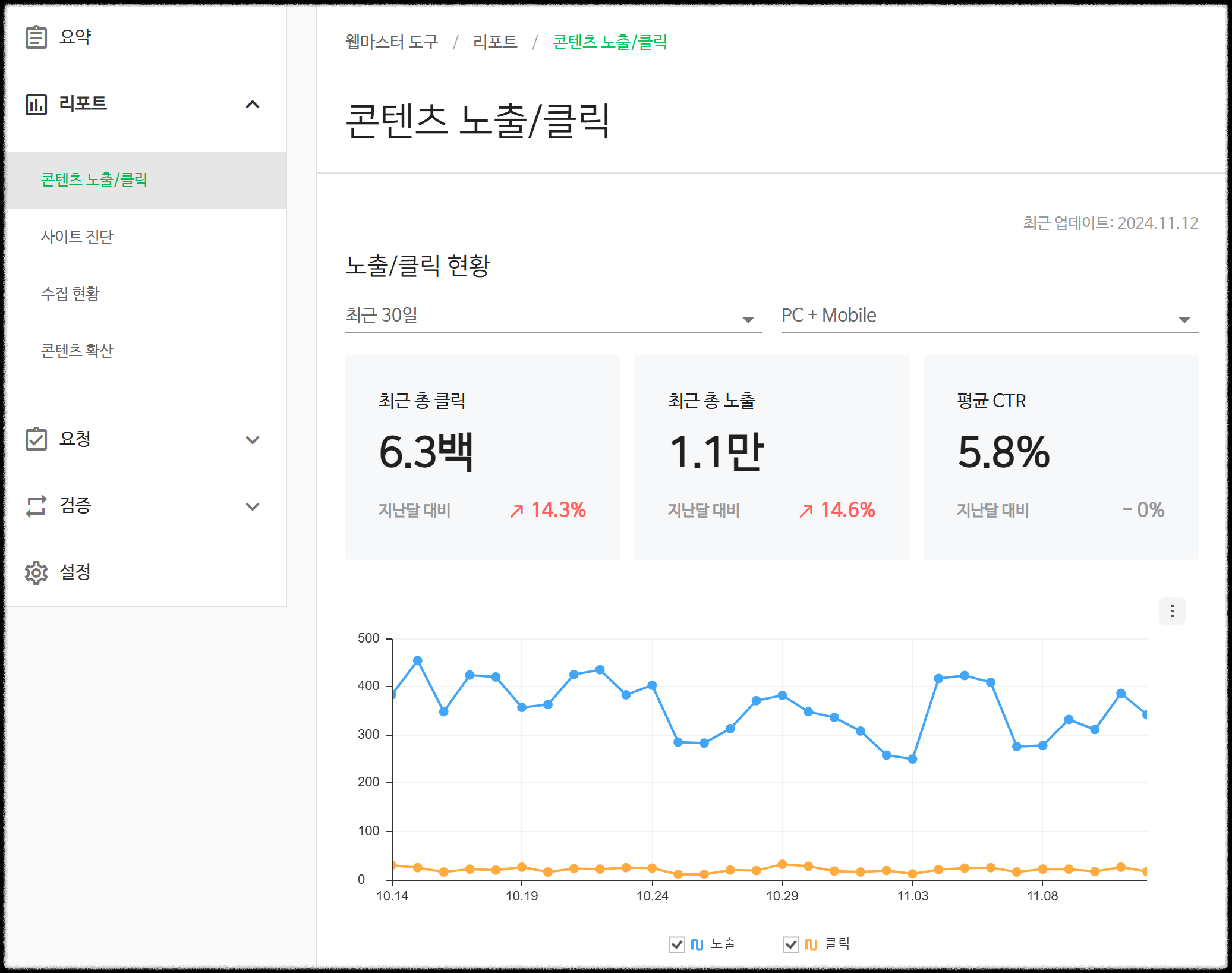Viewport: 1232px width, 973px height.
Task: Expand the 검증 menu section chevron
Action: 253,506
